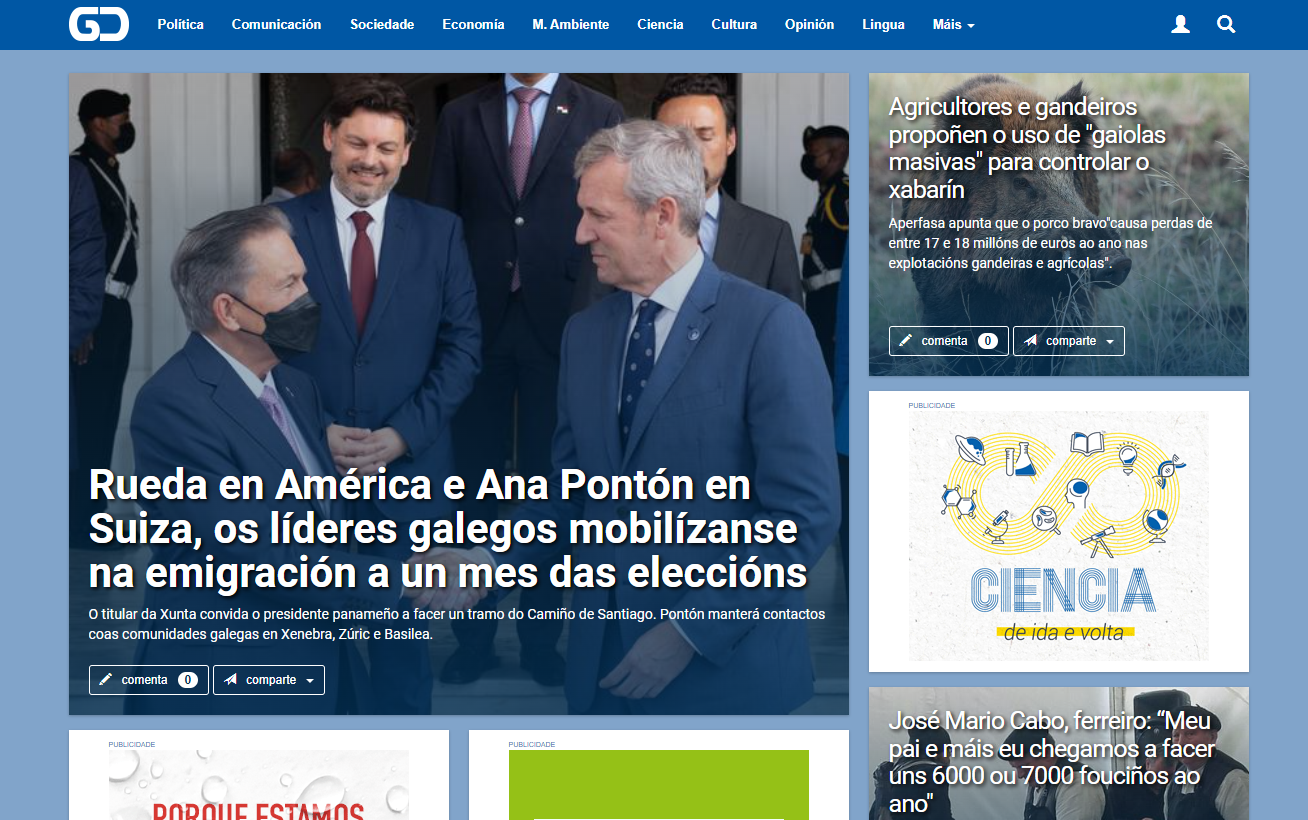
Task: Click pencil icon on xabarín story's comenta
Action: pyautogui.click(x=905, y=341)
